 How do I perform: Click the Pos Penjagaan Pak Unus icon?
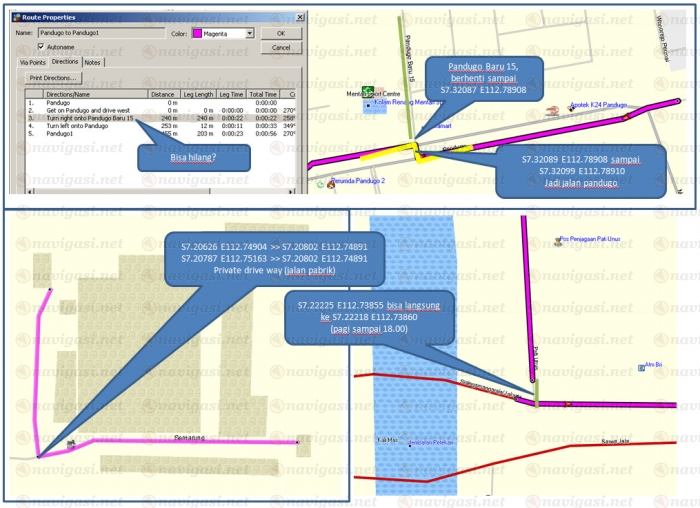[556, 239]
